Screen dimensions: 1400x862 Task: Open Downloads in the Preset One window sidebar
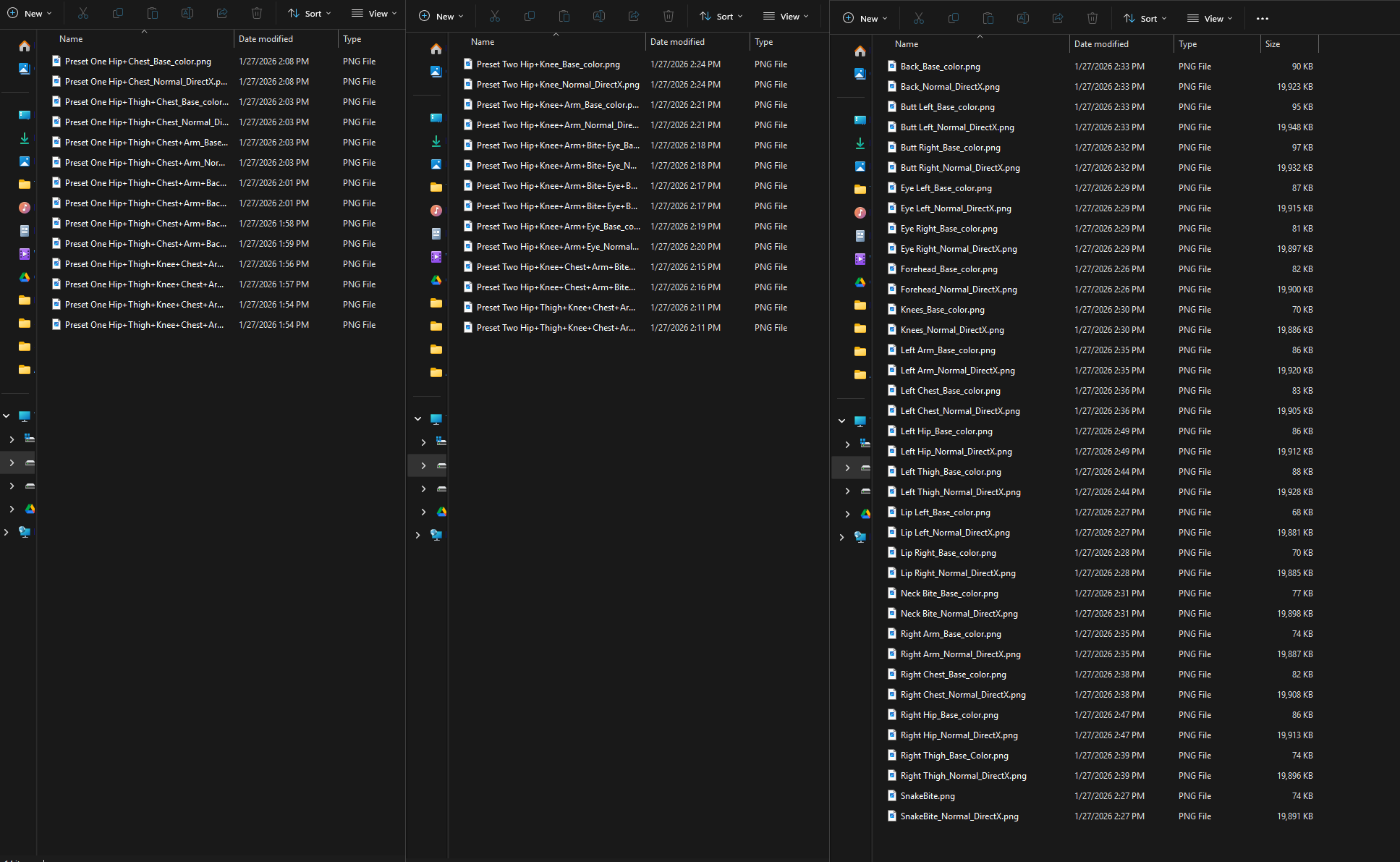click(x=25, y=138)
